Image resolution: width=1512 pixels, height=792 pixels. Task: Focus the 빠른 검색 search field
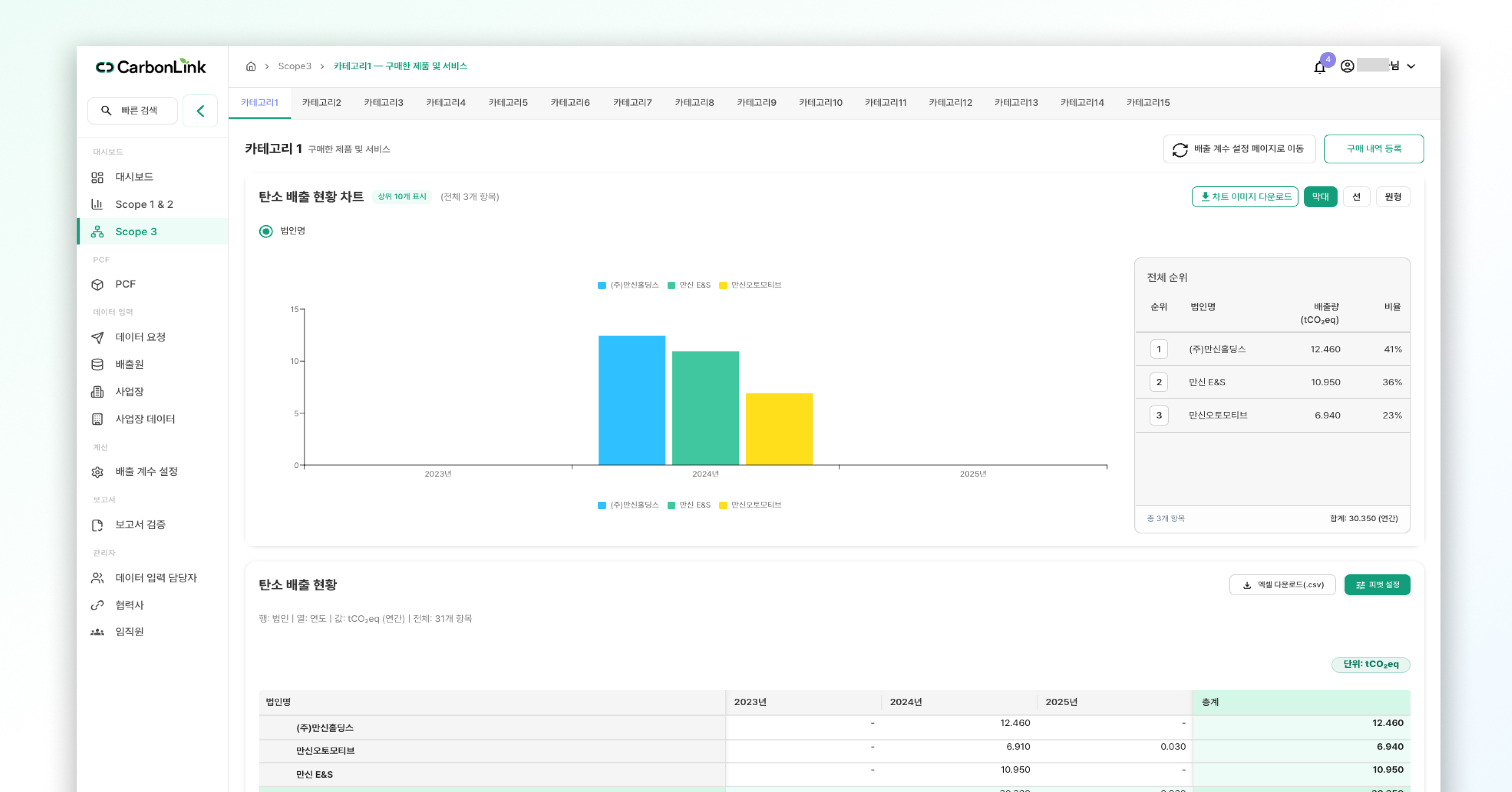coord(133,111)
